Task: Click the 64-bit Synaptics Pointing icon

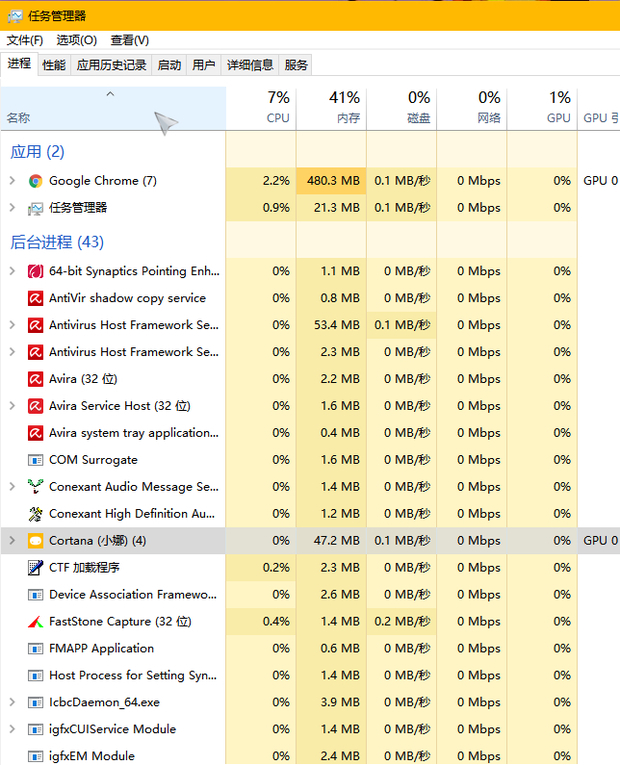Action: 36,271
